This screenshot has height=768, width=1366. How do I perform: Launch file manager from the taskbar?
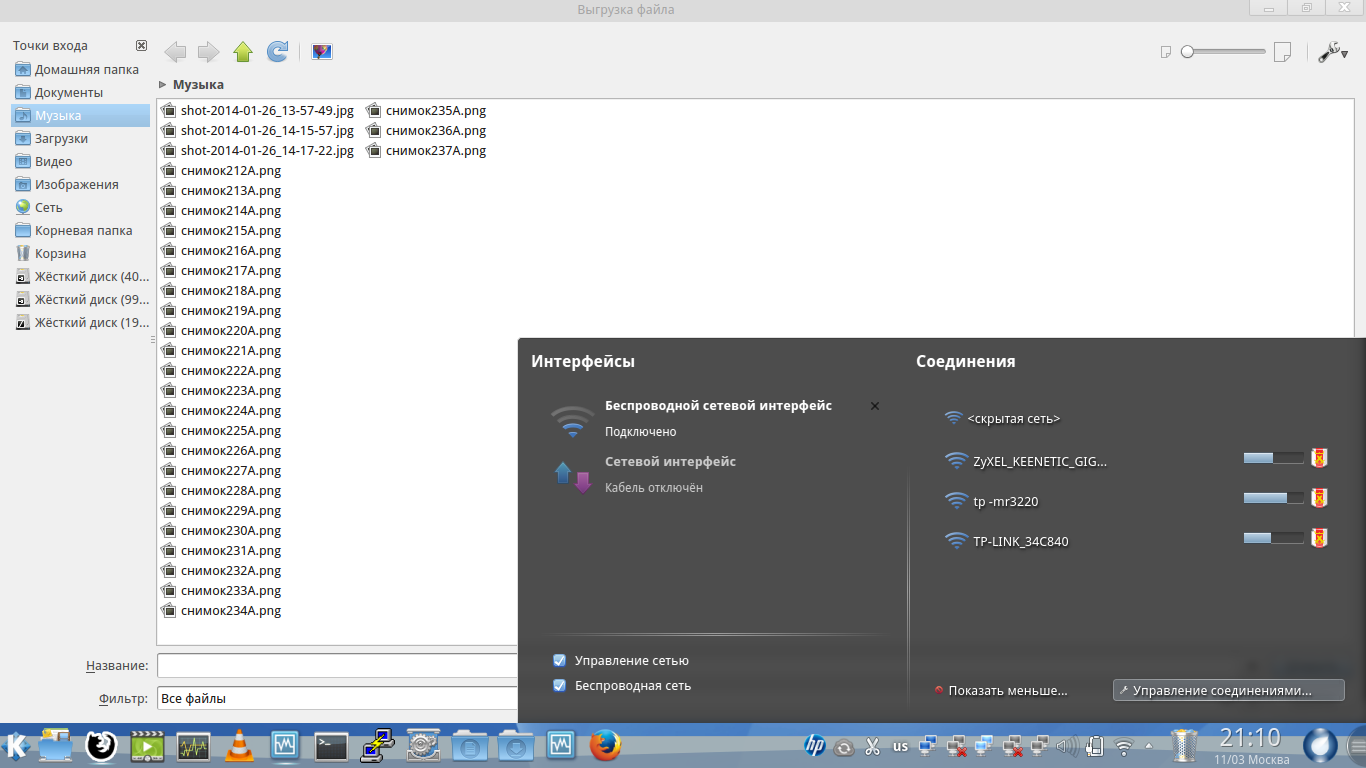(x=56, y=745)
